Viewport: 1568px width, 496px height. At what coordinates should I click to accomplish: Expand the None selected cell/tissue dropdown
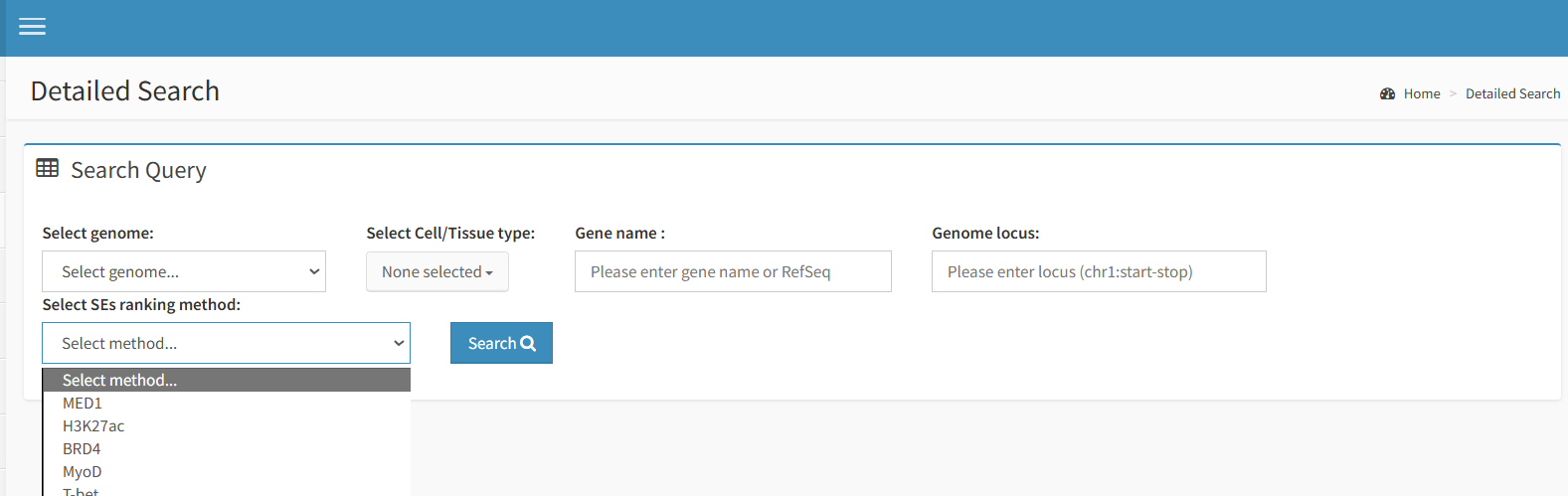point(436,271)
